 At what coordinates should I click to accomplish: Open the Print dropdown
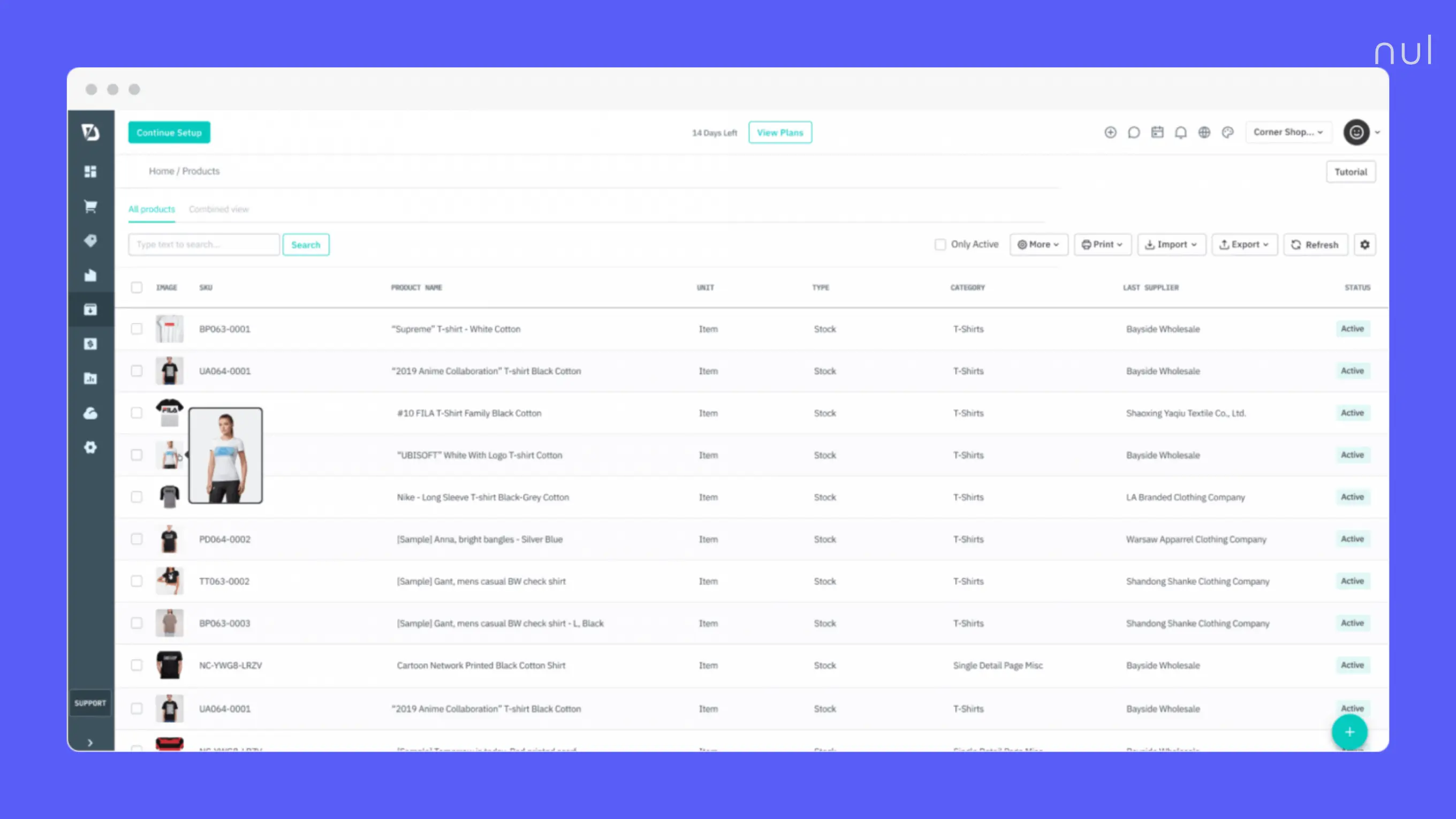(1103, 245)
